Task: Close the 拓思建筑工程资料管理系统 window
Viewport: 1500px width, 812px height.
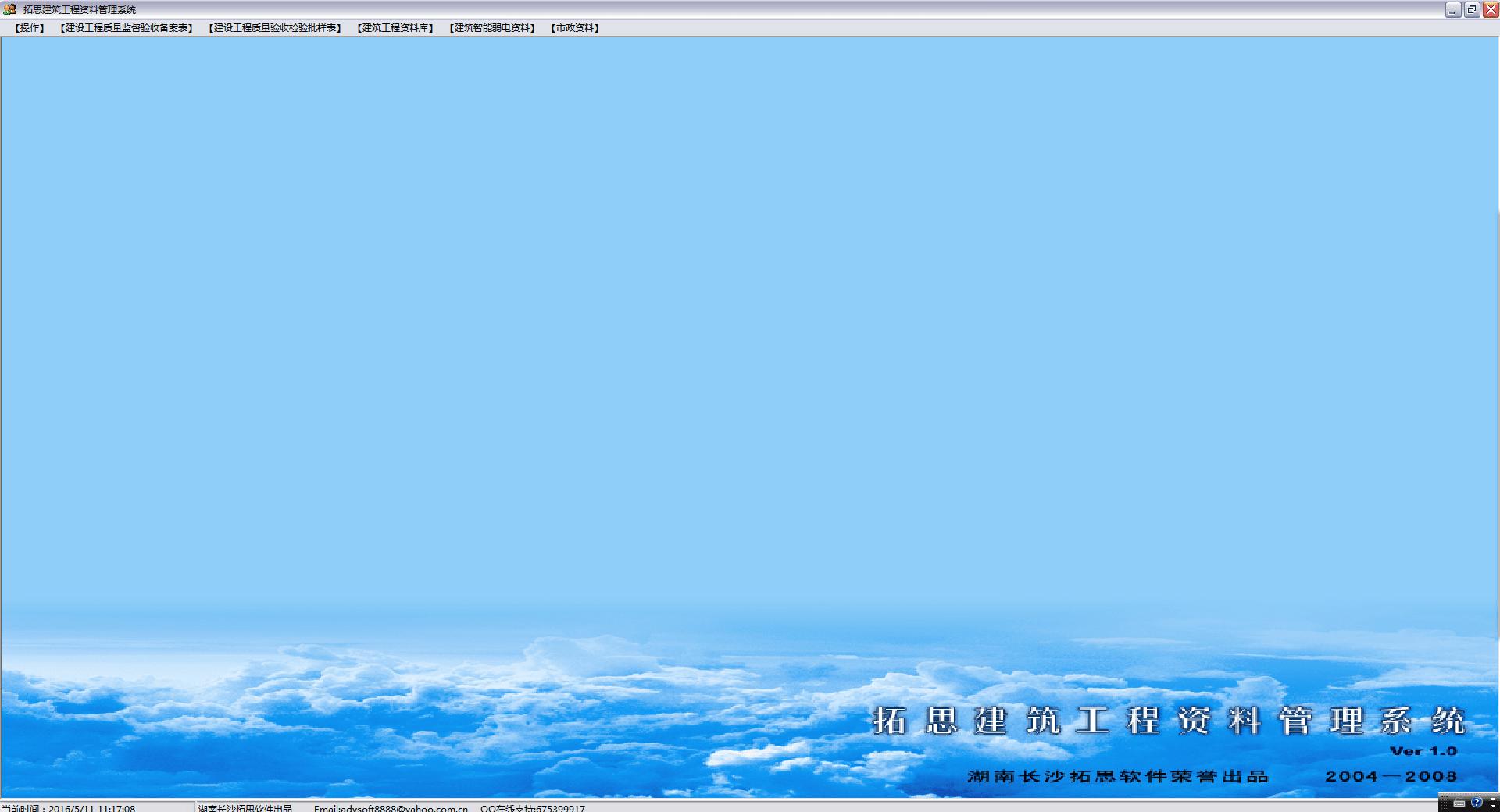Action: click(1491, 10)
